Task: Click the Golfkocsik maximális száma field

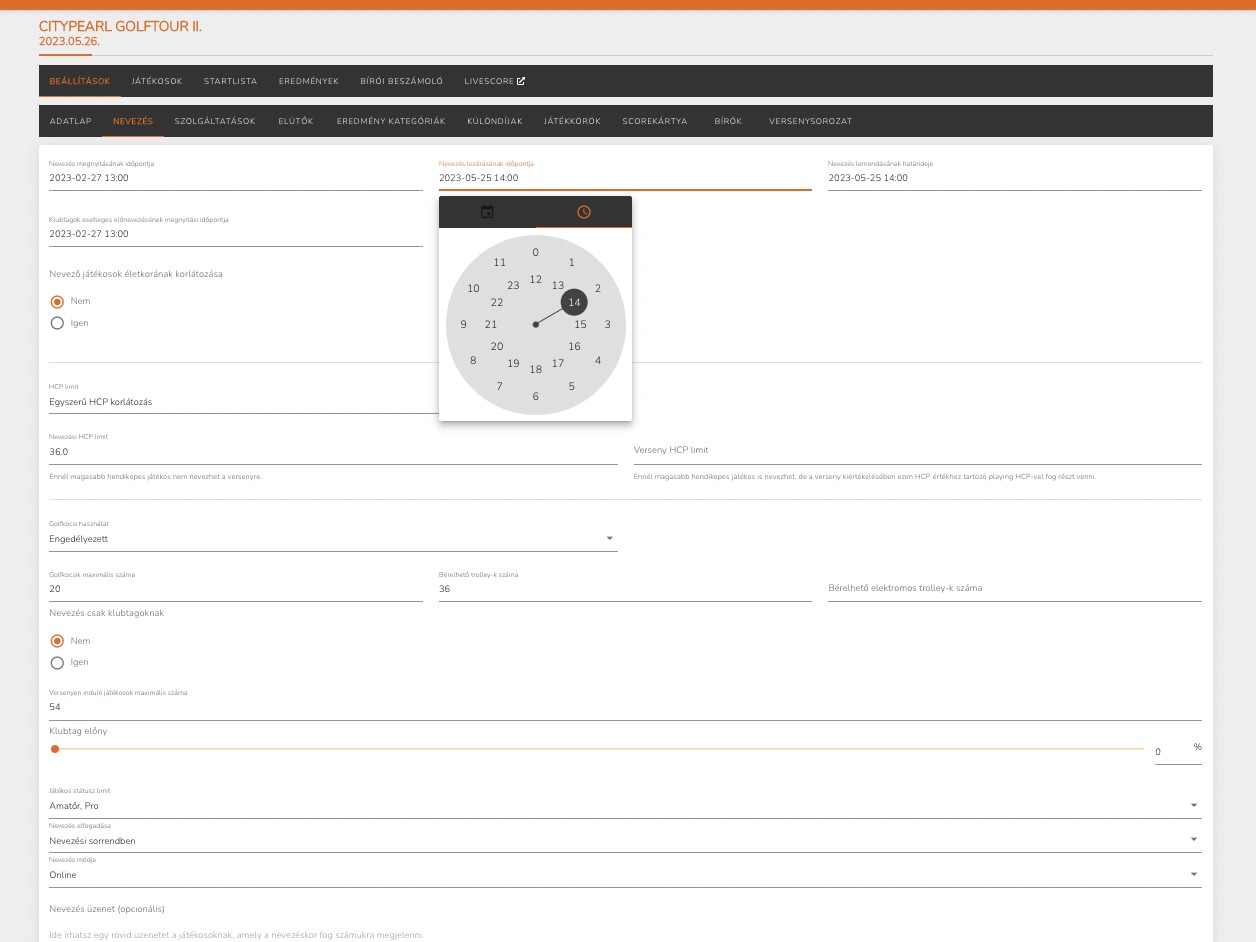Action: [236, 589]
